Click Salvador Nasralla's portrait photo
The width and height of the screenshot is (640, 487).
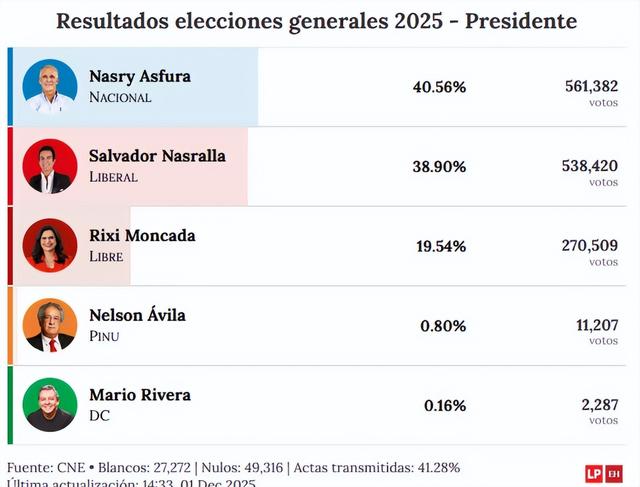[50, 166]
